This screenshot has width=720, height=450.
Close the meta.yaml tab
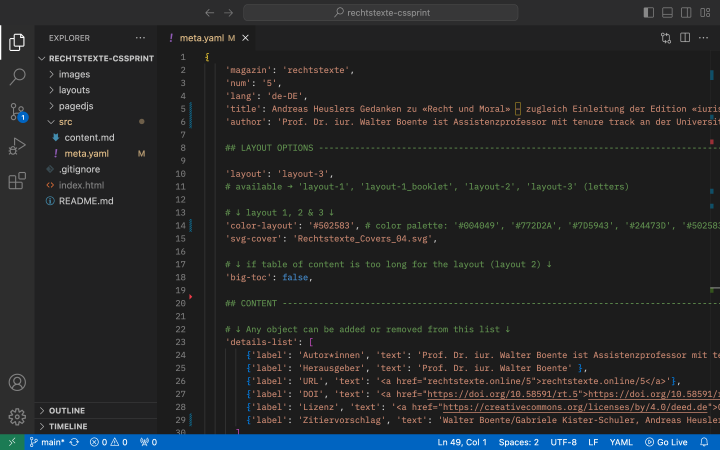[246, 38]
